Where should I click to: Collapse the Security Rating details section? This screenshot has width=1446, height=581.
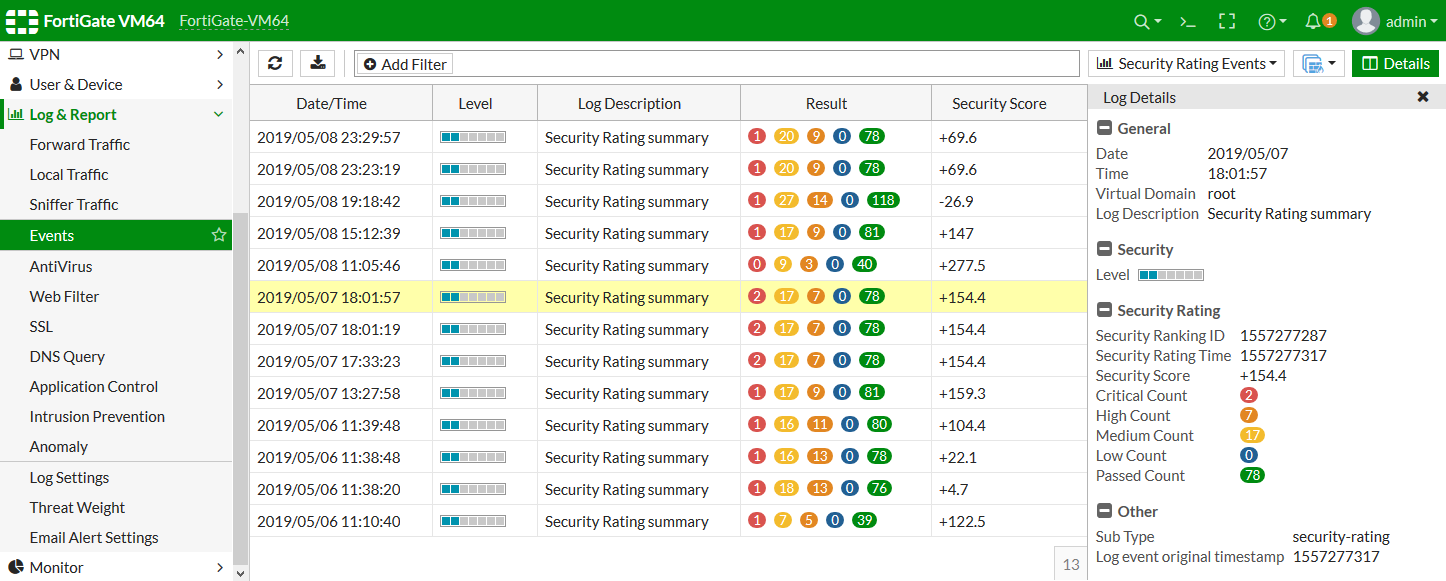(1105, 310)
